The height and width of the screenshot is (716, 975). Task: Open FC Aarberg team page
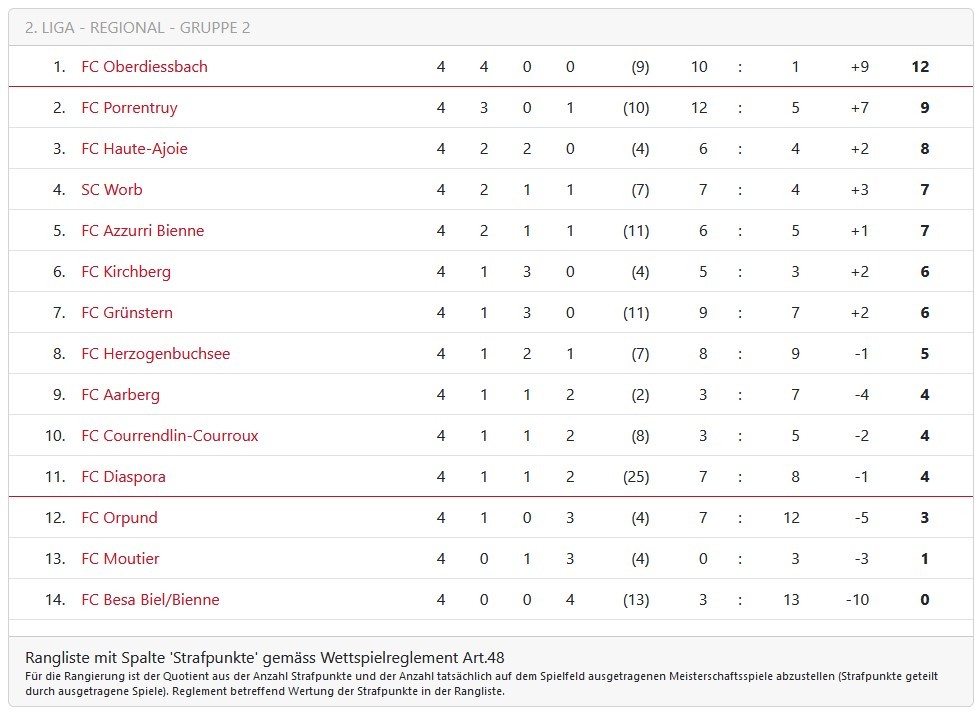pos(120,395)
